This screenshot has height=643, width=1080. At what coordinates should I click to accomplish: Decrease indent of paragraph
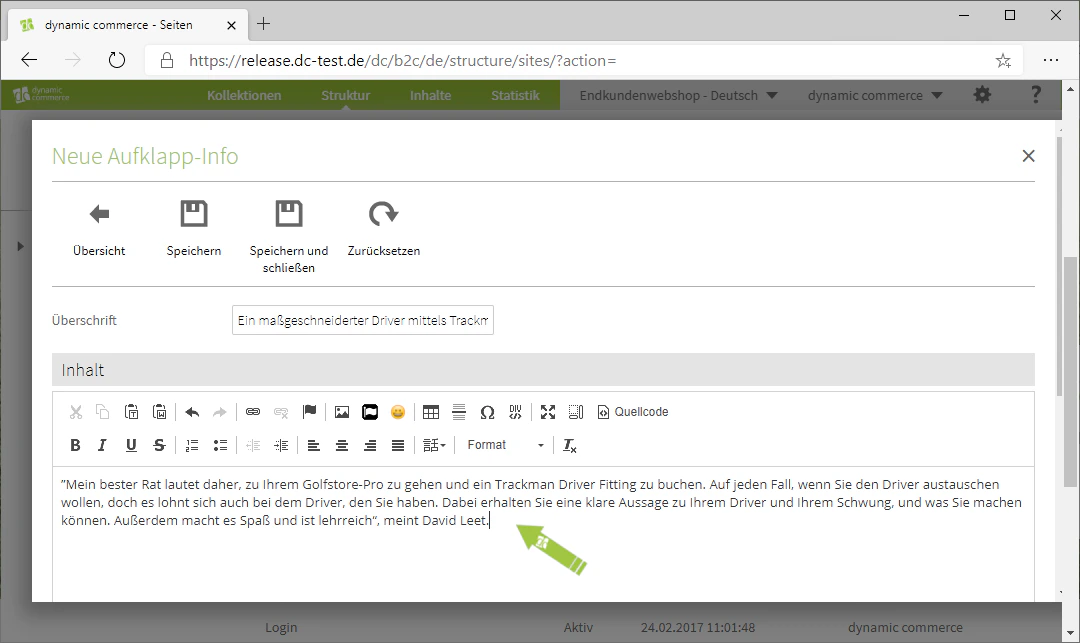[x=253, y=445]
